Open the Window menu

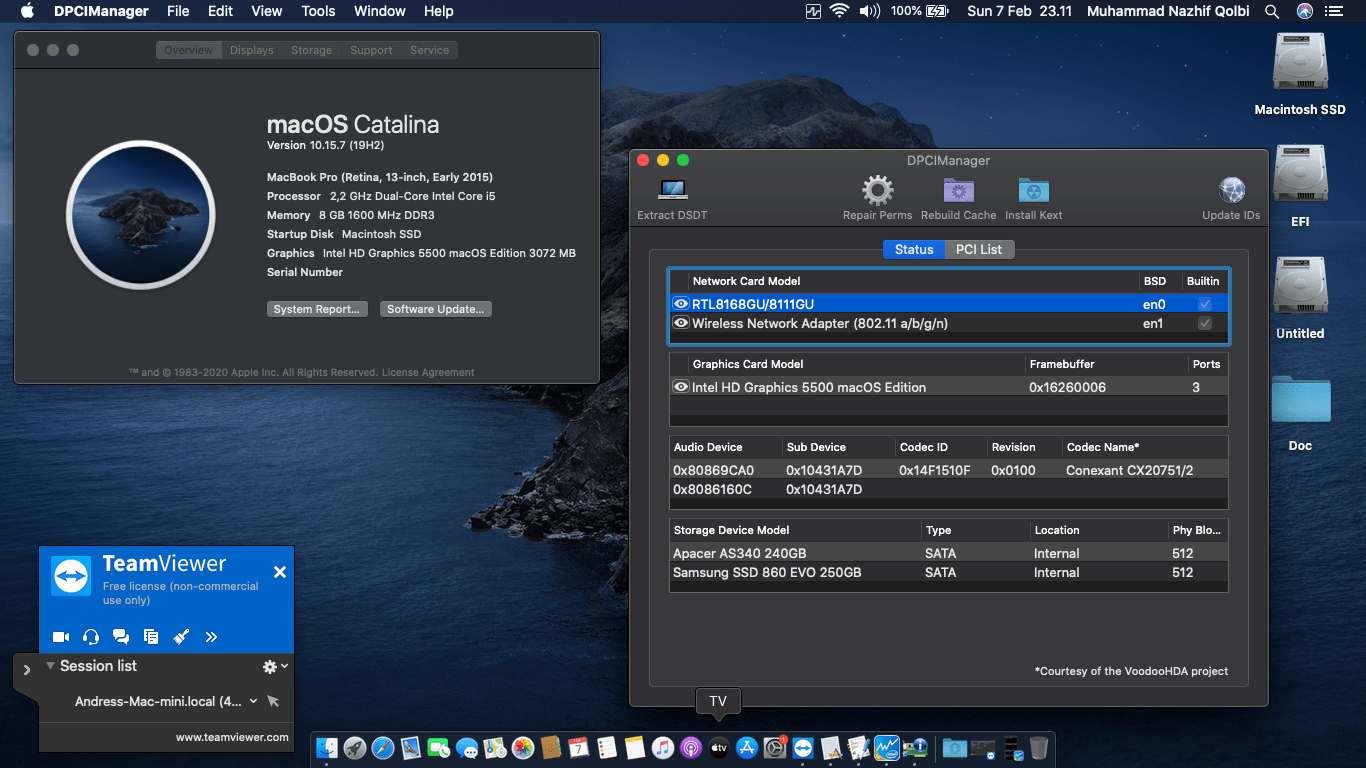(x=380, y=11)
